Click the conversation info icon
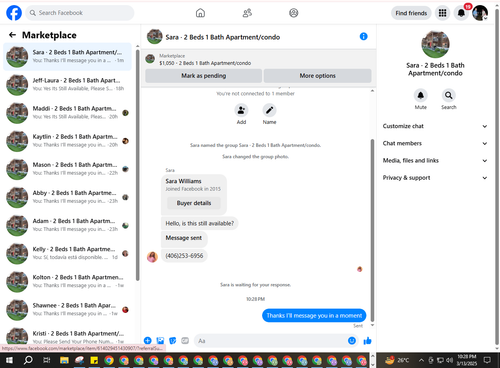The width and height of the screenshot is (500, 368). point(364,36)
